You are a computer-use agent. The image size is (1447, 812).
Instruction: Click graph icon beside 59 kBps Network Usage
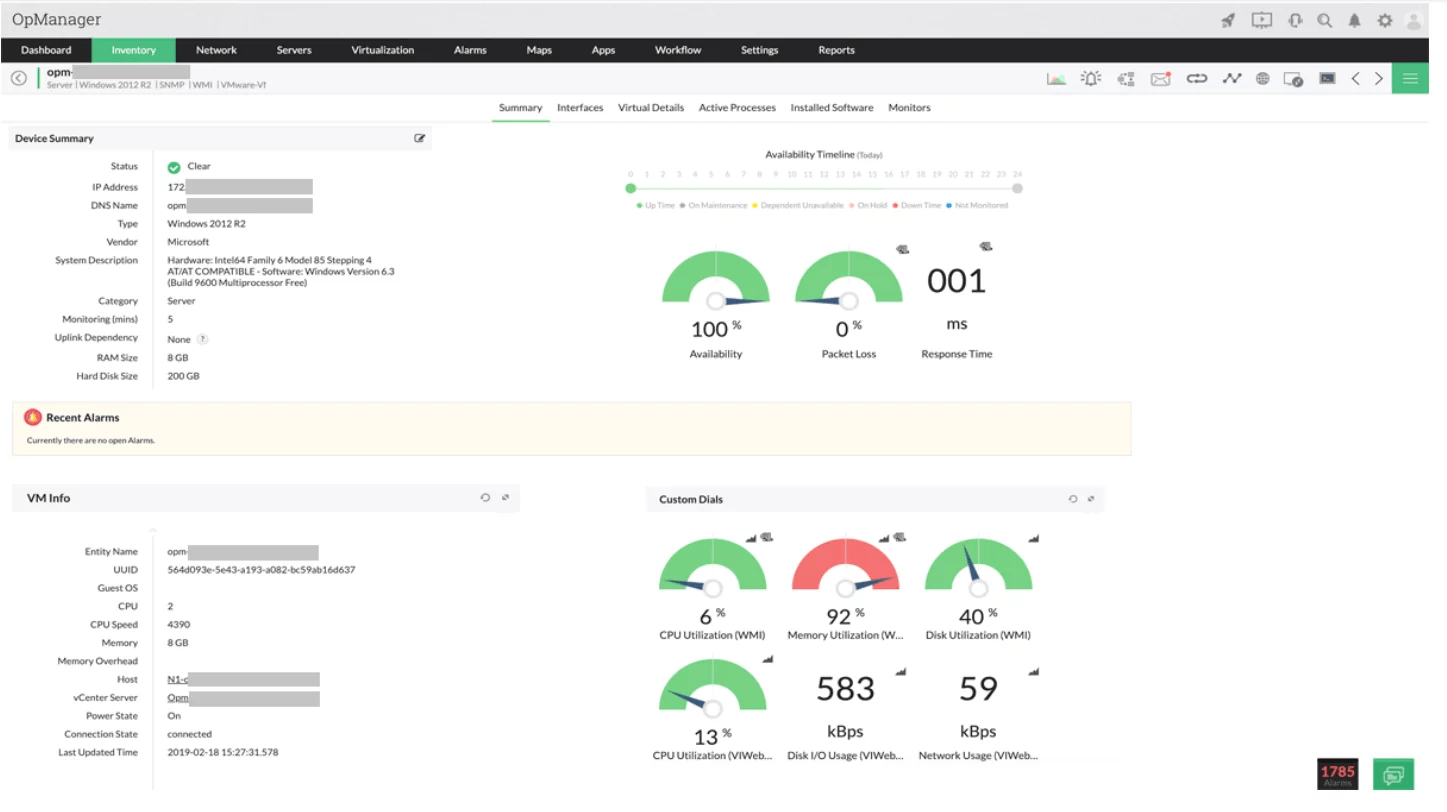(x=1033, y=671)
